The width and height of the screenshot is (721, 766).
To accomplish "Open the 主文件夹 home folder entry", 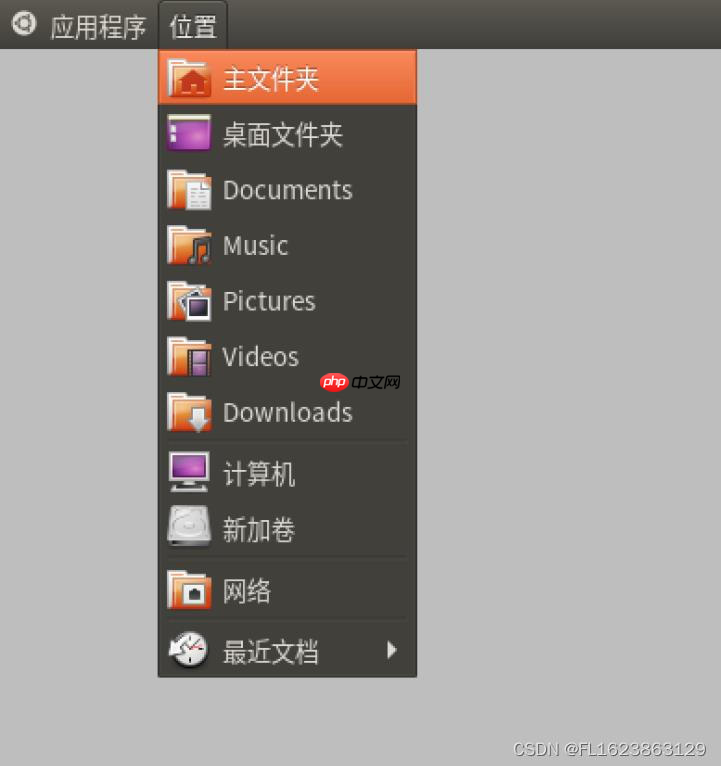I will point(287,78).
